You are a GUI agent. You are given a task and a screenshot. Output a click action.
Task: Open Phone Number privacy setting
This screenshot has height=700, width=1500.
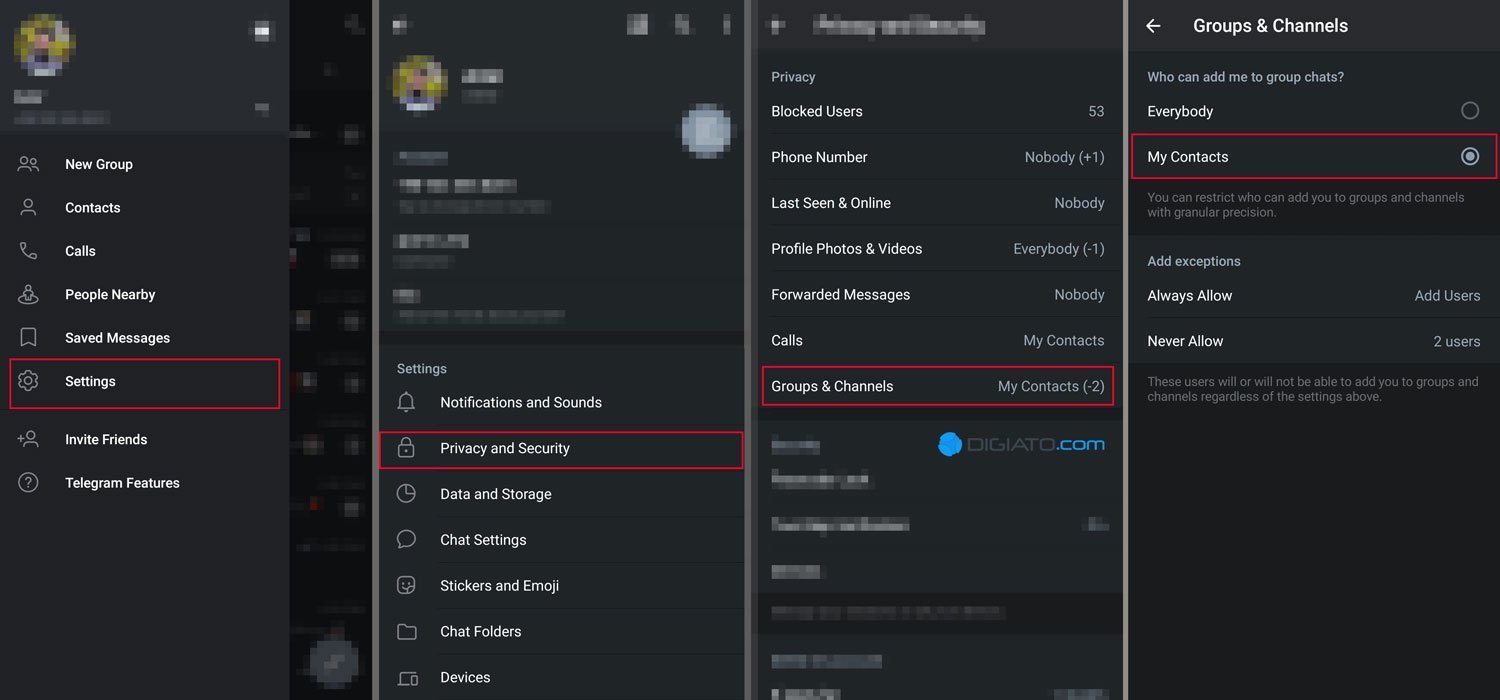(937, 157)
